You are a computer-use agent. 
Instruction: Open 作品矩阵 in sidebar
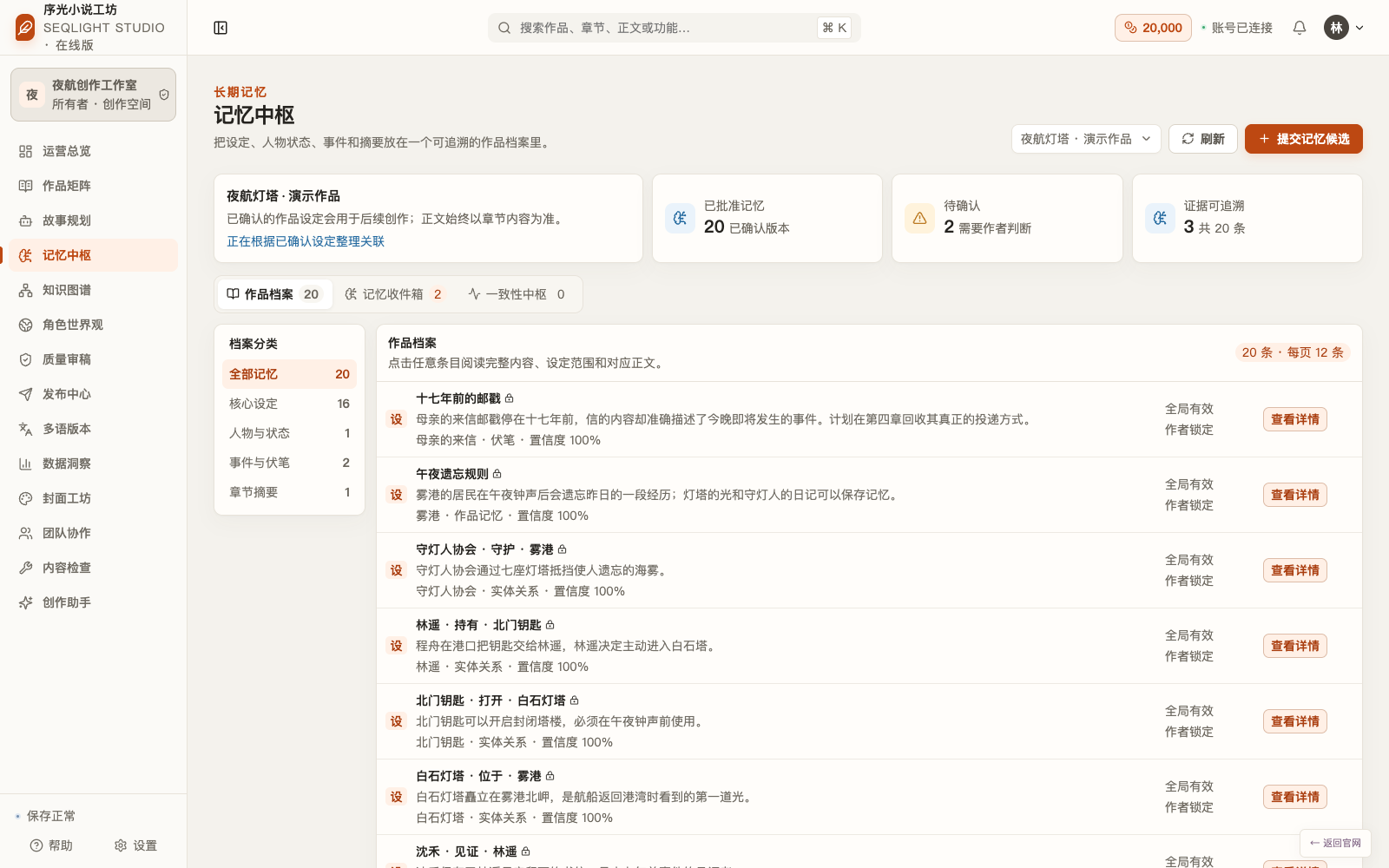93,186
